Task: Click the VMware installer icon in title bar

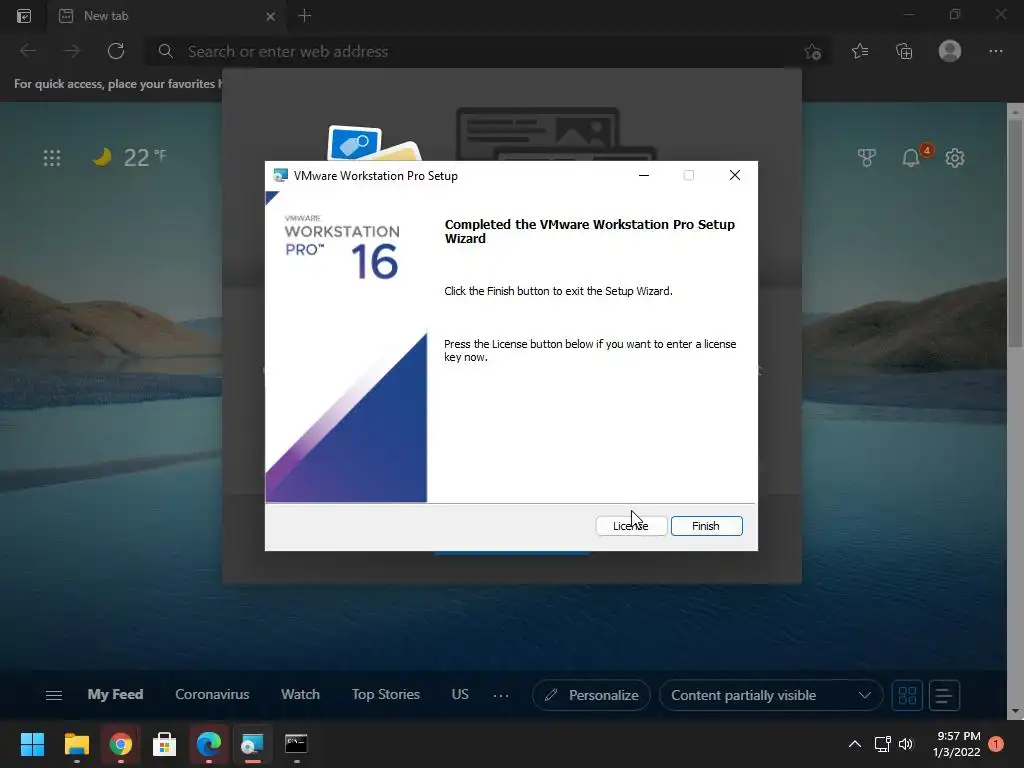Action: pyautogui.click(x=281, y=175)
